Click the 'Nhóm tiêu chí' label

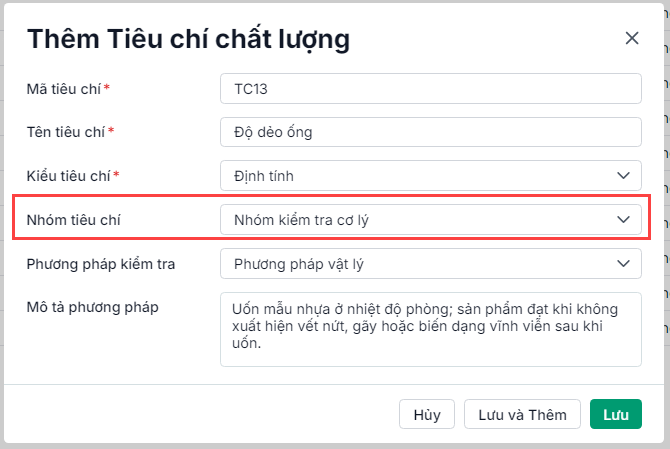coord(72,219)
